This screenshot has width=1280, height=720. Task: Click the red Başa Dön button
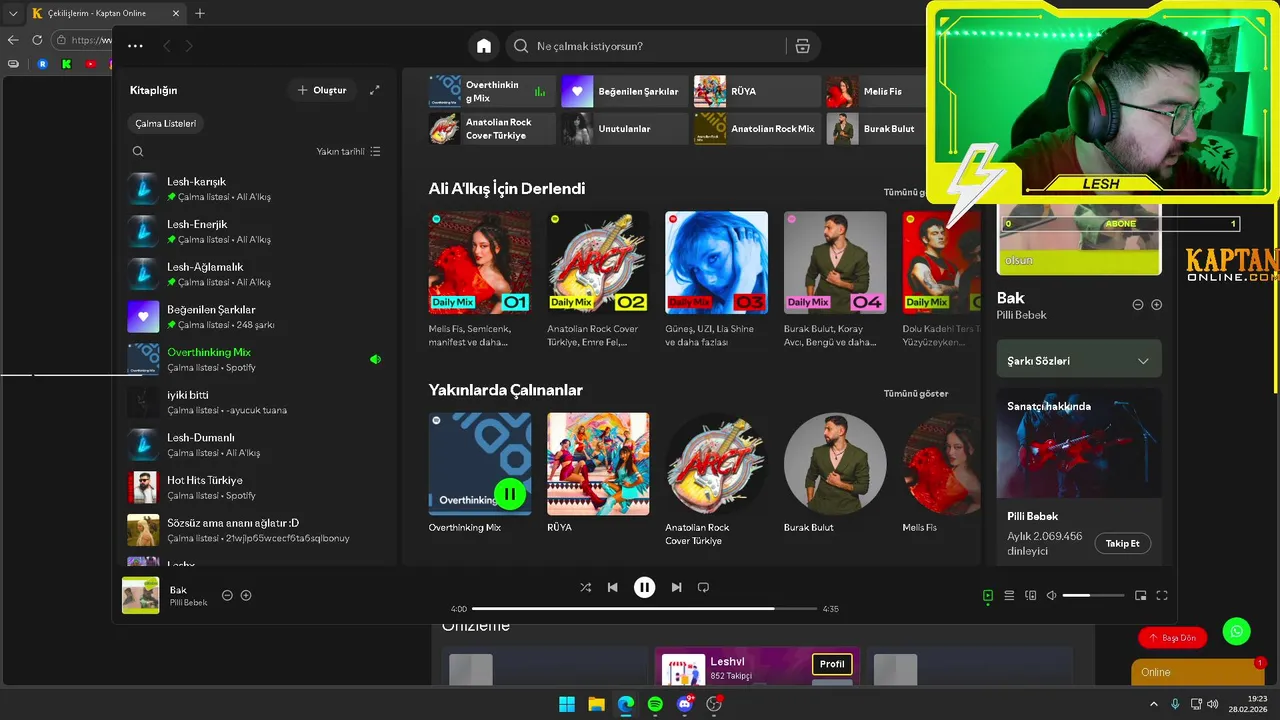[x=1172, y=637]
